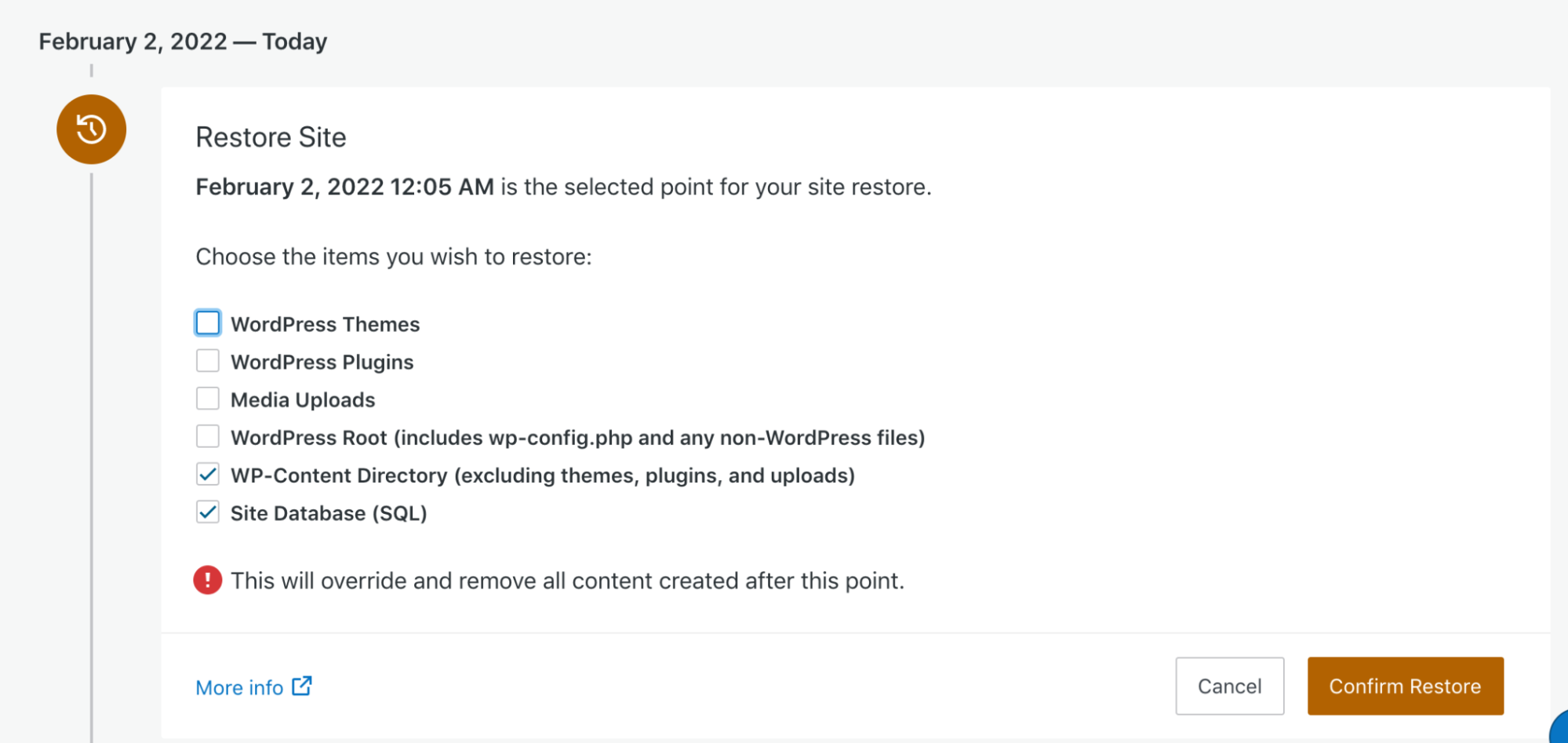Select the WordPress Root checkbox
This screenshot has width=1568, height=743.
(x=208, y=436)
